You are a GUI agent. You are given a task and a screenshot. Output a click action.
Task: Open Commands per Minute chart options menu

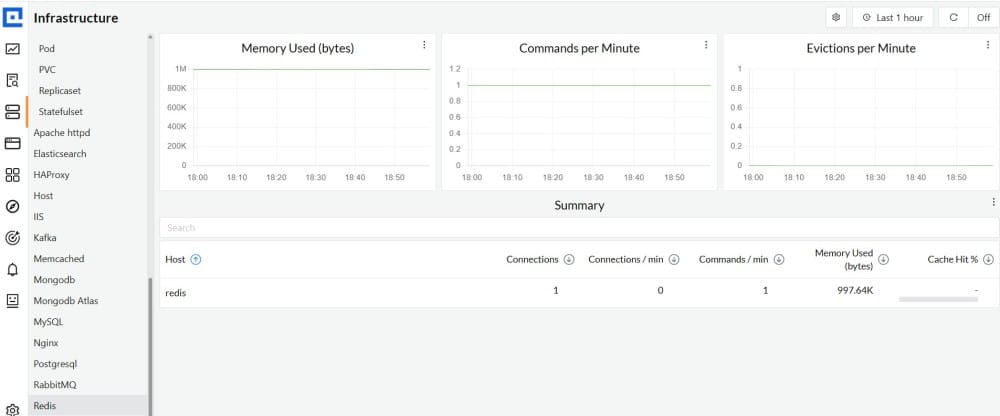(706, 45)
